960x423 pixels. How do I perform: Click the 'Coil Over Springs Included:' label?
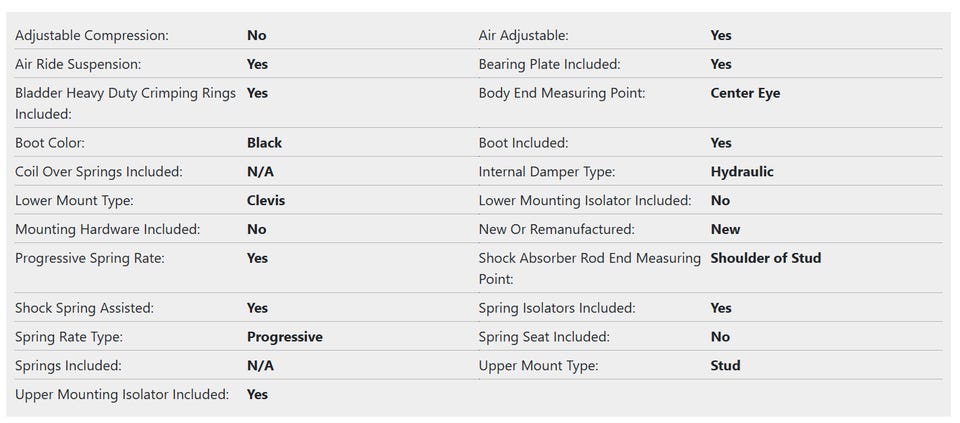pos(99,172)
